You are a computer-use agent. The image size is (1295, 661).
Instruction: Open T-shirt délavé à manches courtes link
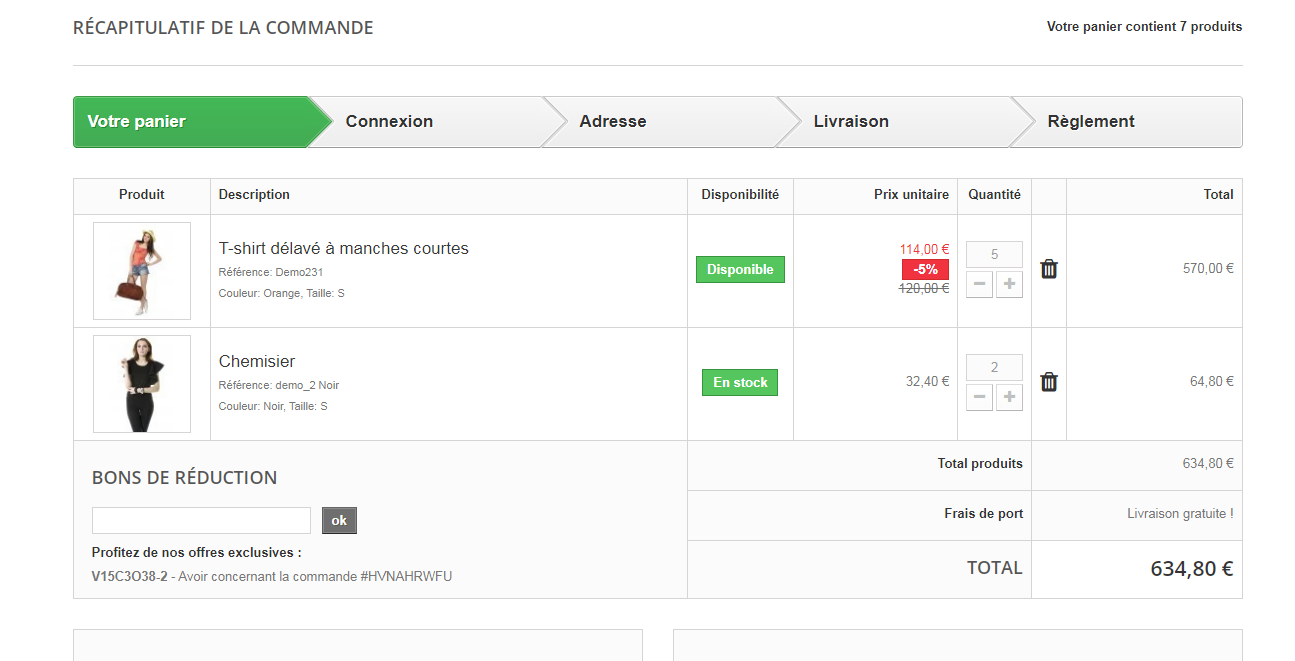coord(344,248)
